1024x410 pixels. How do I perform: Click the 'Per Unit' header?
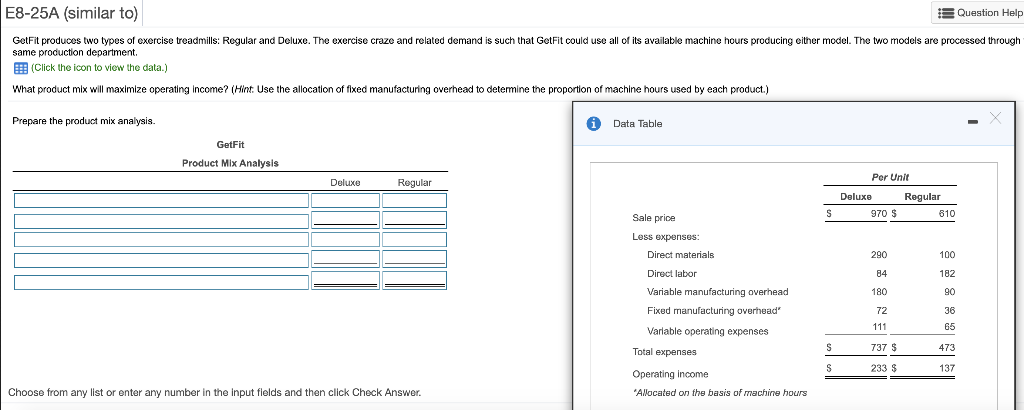click(x=890, y=177)
